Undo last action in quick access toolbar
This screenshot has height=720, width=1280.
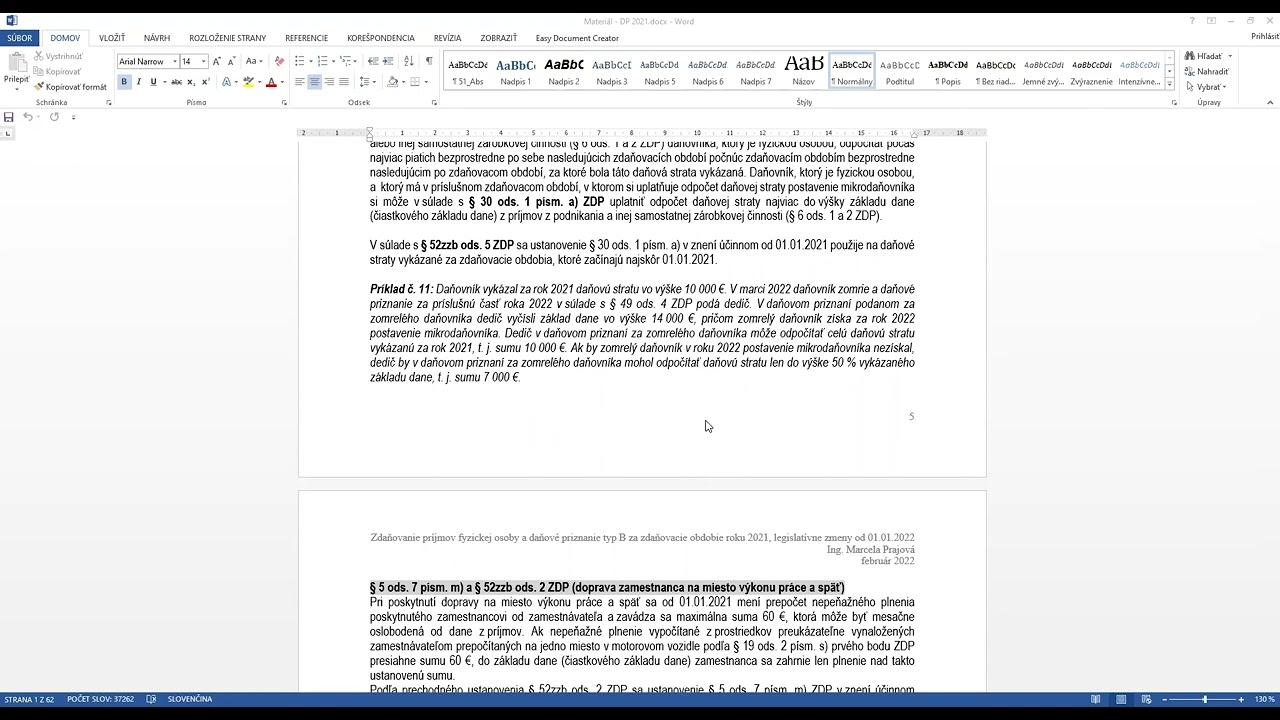(x=28, y=117)
